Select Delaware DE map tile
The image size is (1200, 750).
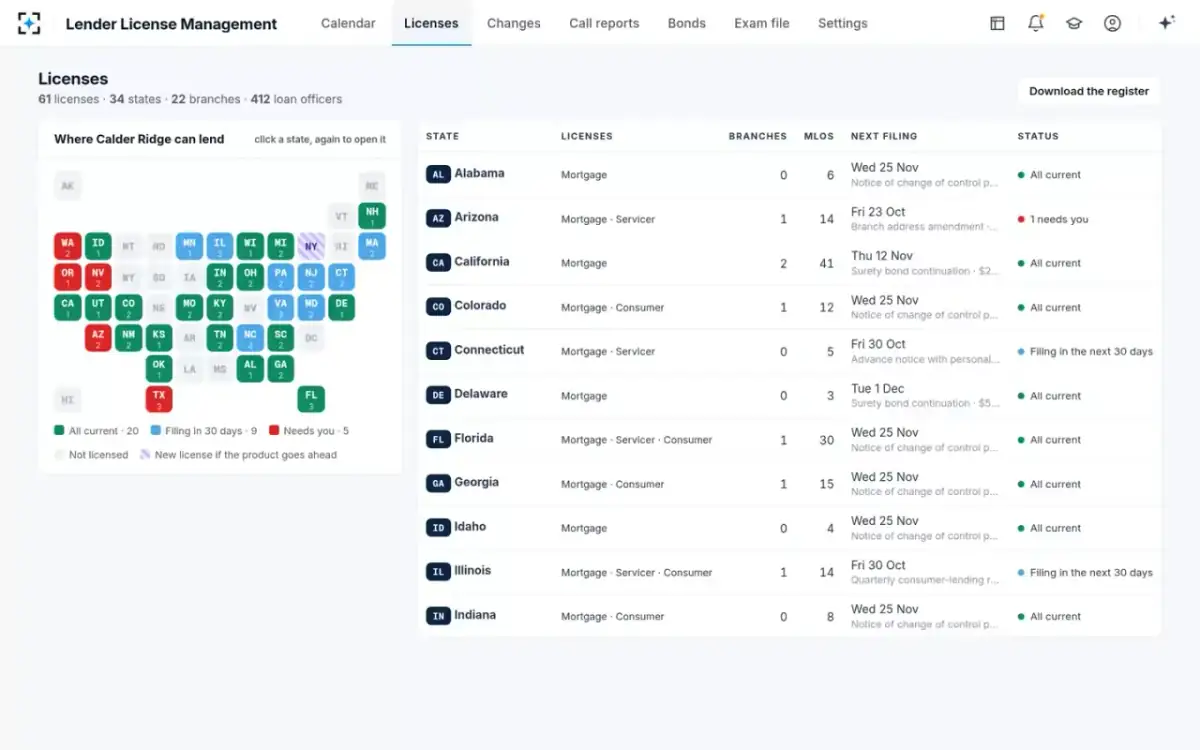click(341, 307)
